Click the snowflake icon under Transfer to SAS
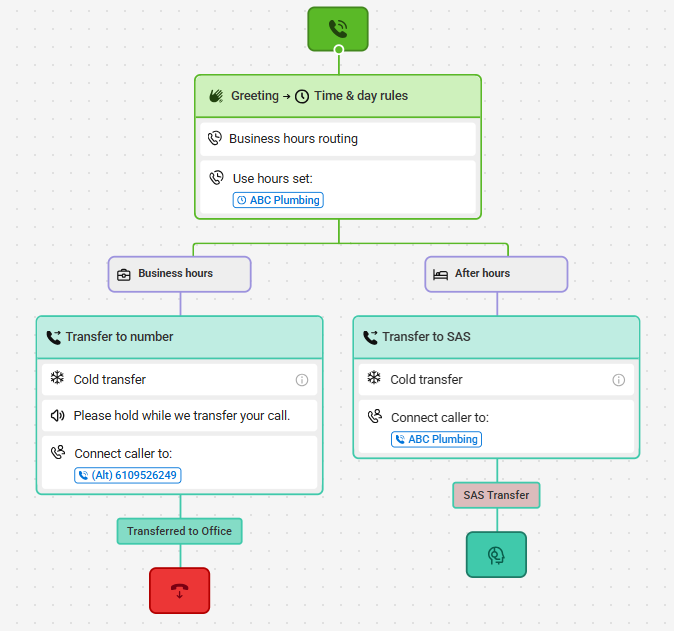674x631 pixels. click(374, 378)
